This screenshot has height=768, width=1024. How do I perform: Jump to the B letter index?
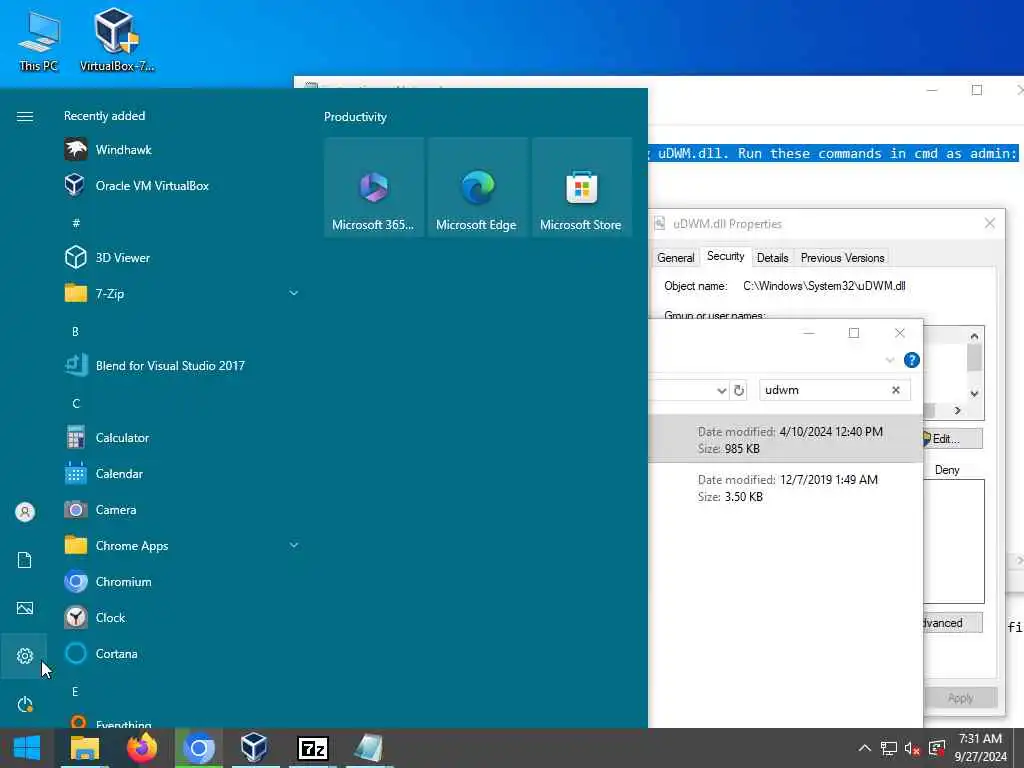click(75, 331)
